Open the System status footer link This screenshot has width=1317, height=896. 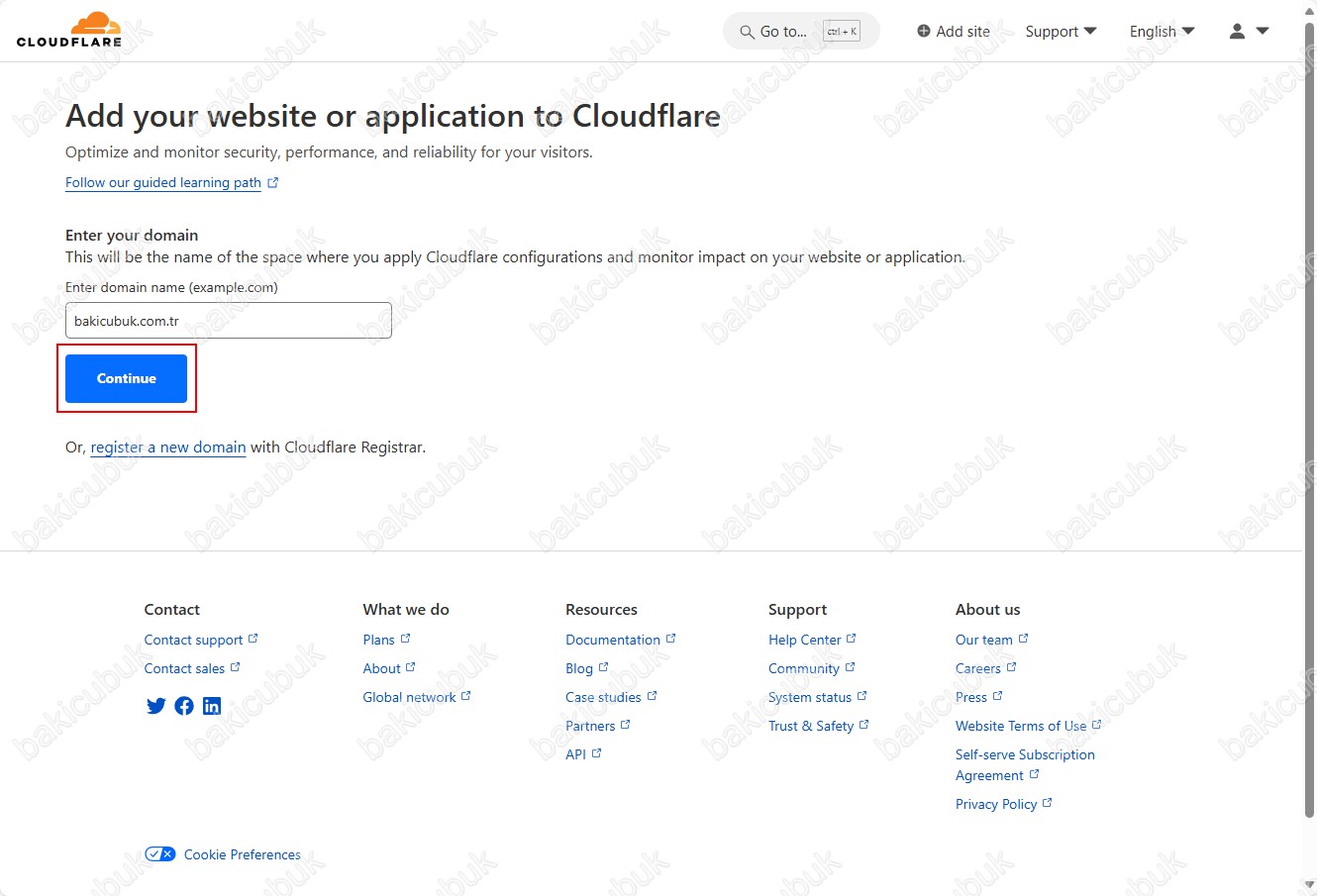click(x=810, y=697)
